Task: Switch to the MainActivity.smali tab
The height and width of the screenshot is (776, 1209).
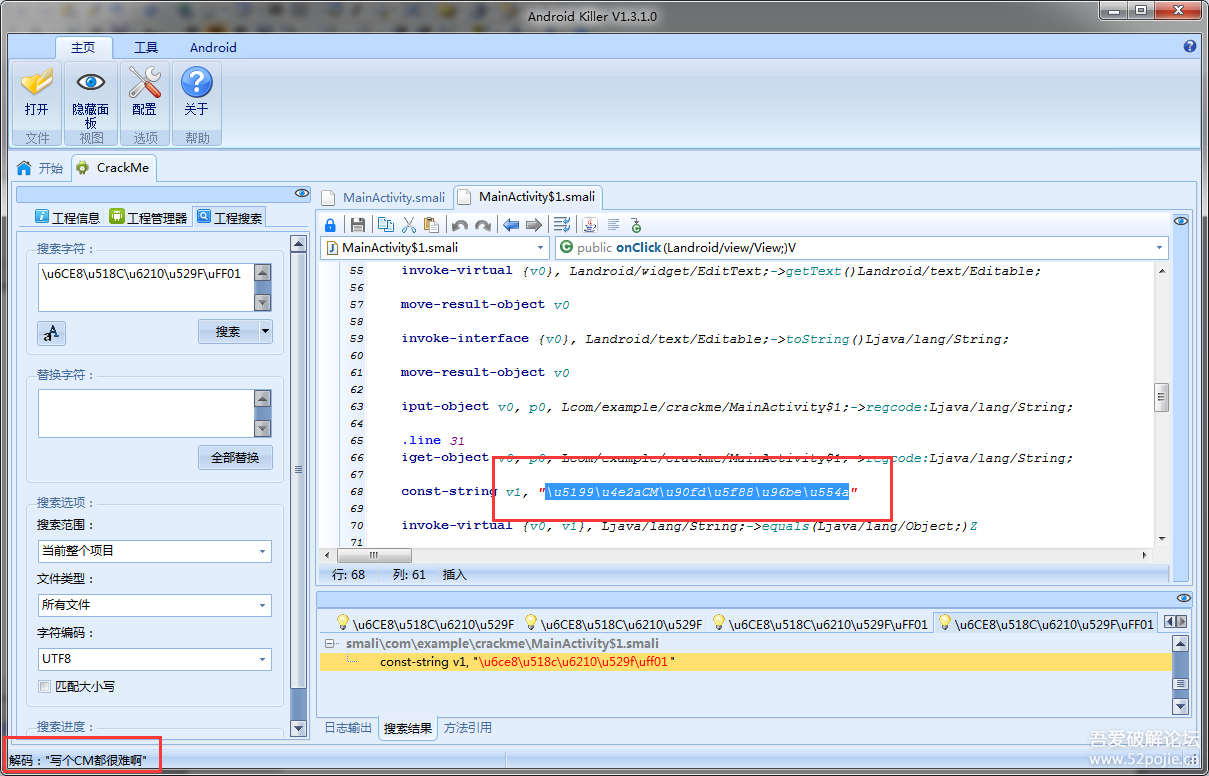Action: coord(384,197)
